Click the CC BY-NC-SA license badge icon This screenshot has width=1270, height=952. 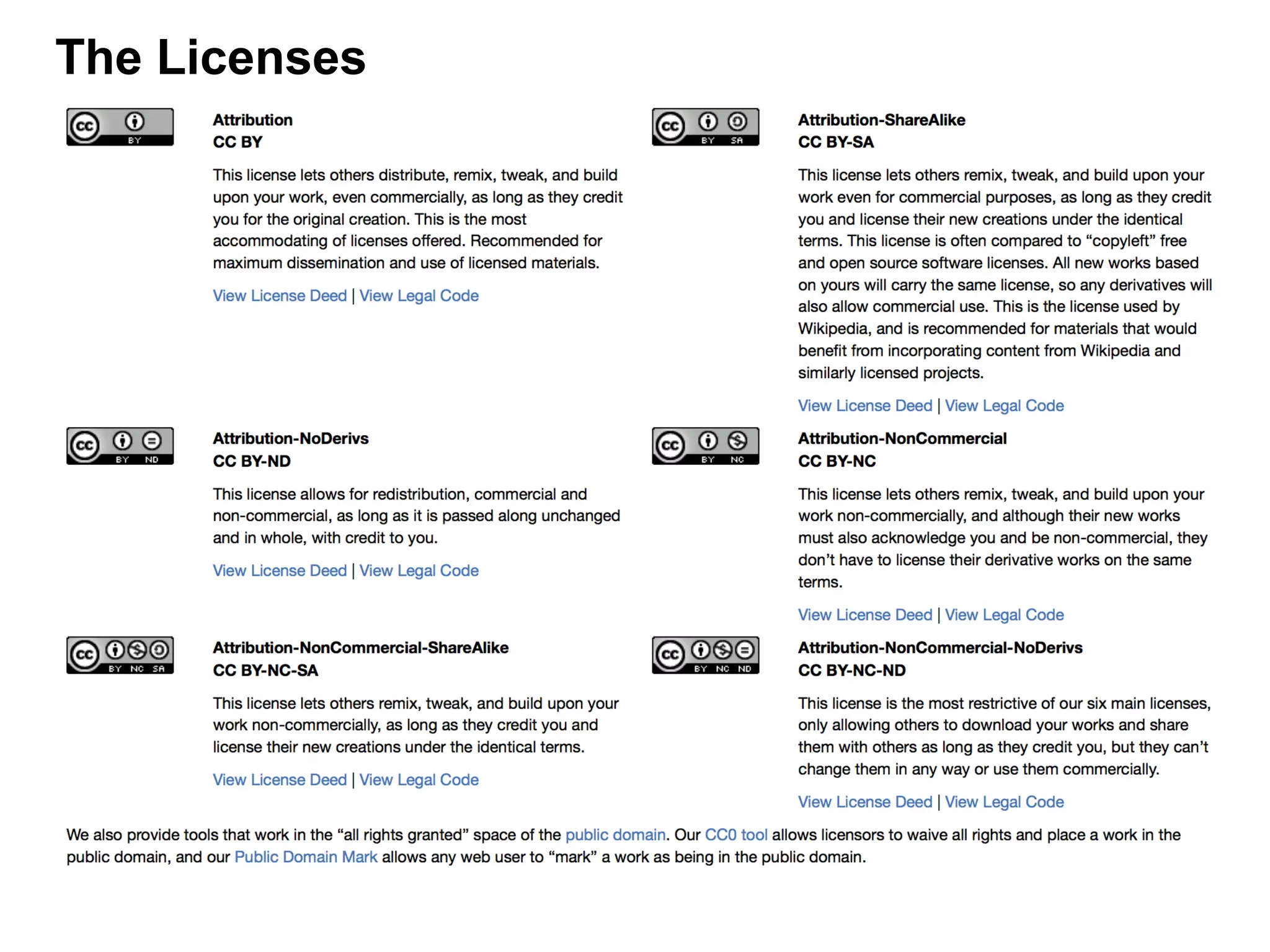point(120,655)
